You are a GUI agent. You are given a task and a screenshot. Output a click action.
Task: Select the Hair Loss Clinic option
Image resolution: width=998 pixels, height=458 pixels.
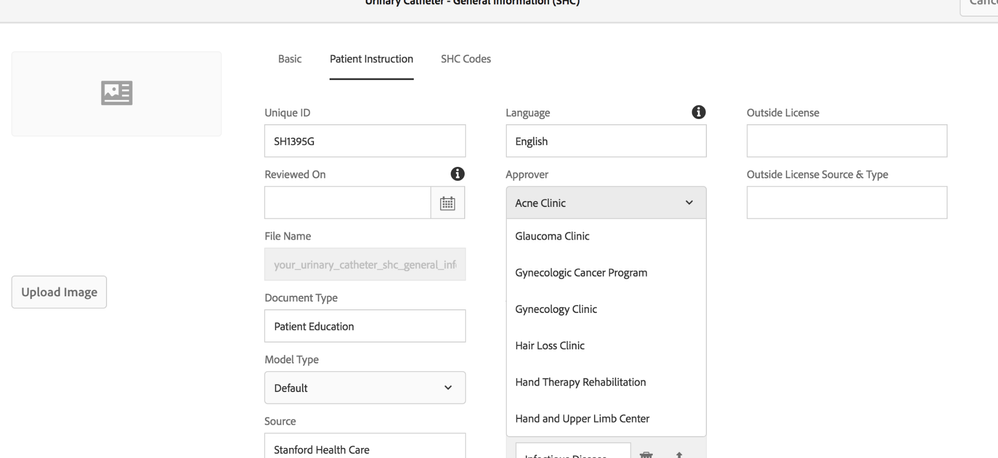(x=550, y=346)
